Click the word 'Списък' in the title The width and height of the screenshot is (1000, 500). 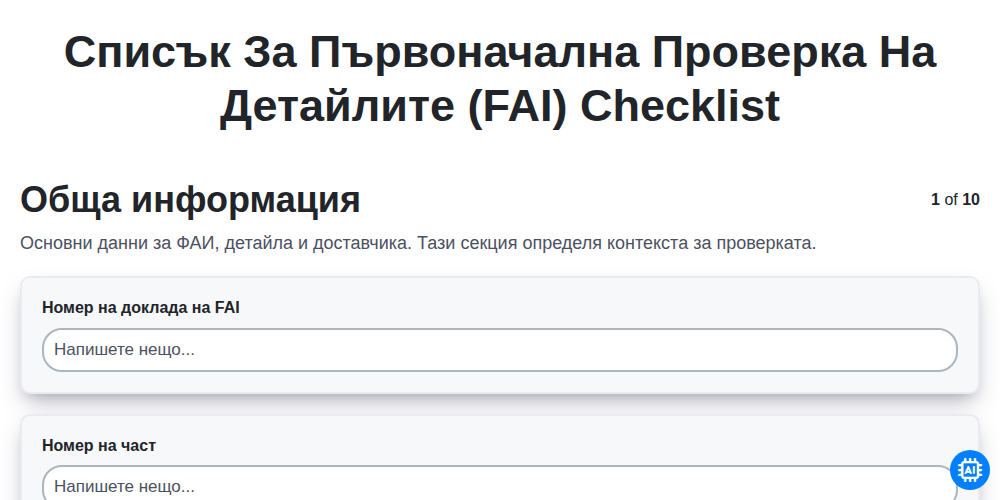(x=148, y=52)
